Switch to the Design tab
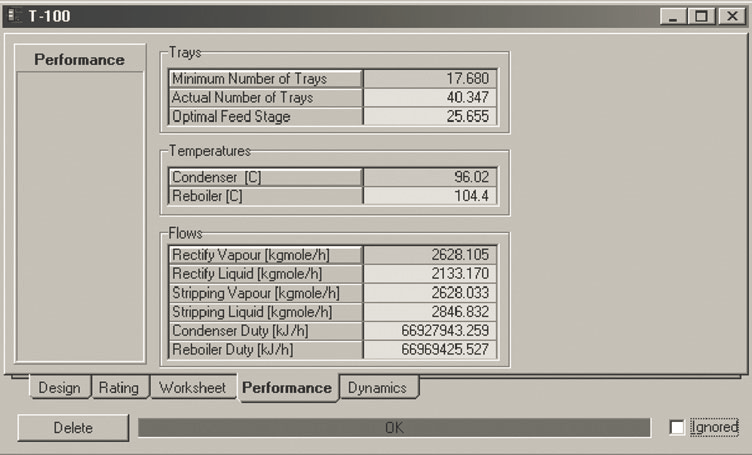This screenshot has width=752, height=455. (59, 388)
